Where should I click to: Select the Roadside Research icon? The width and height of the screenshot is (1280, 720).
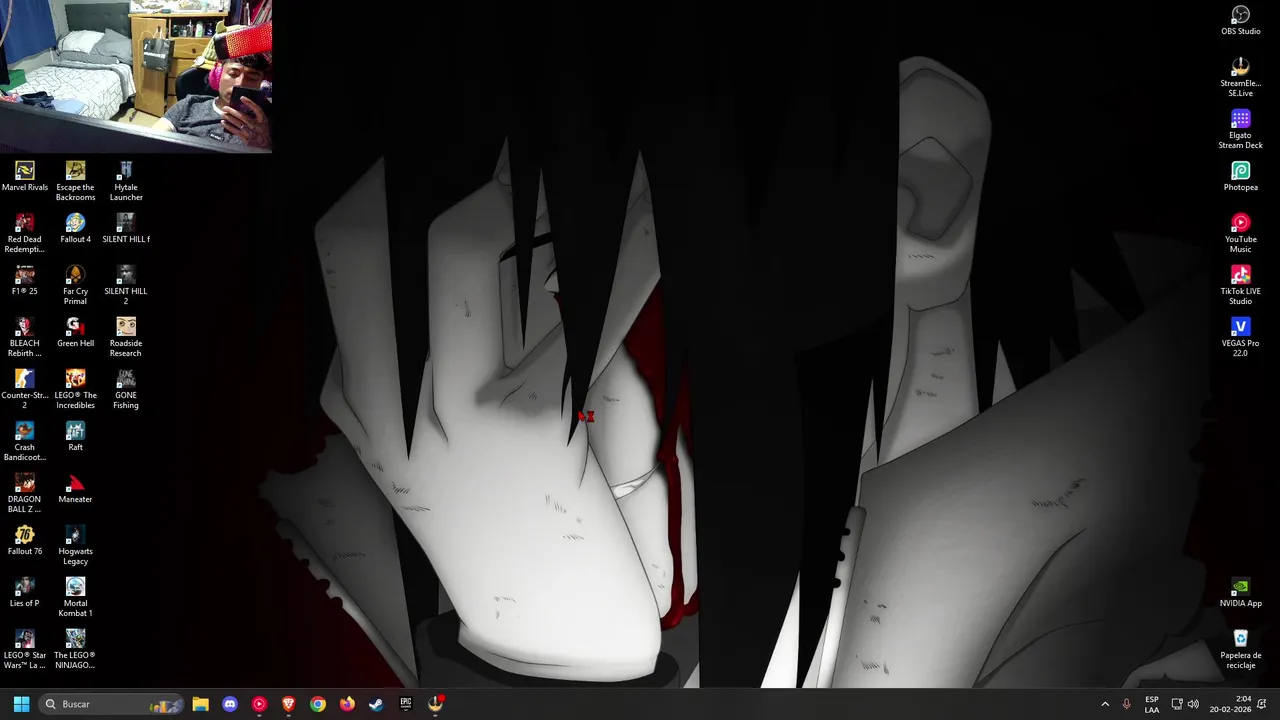tap(126, 338)
